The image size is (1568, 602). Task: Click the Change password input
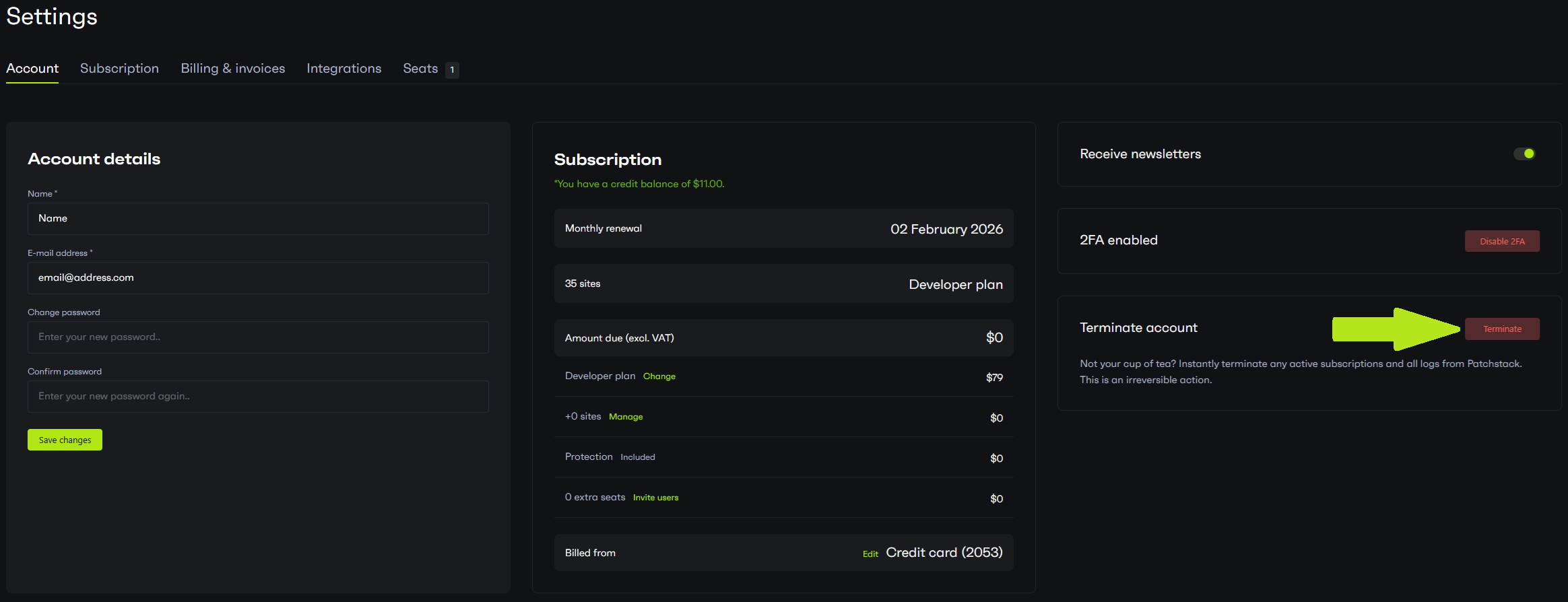tap(258, 337)
